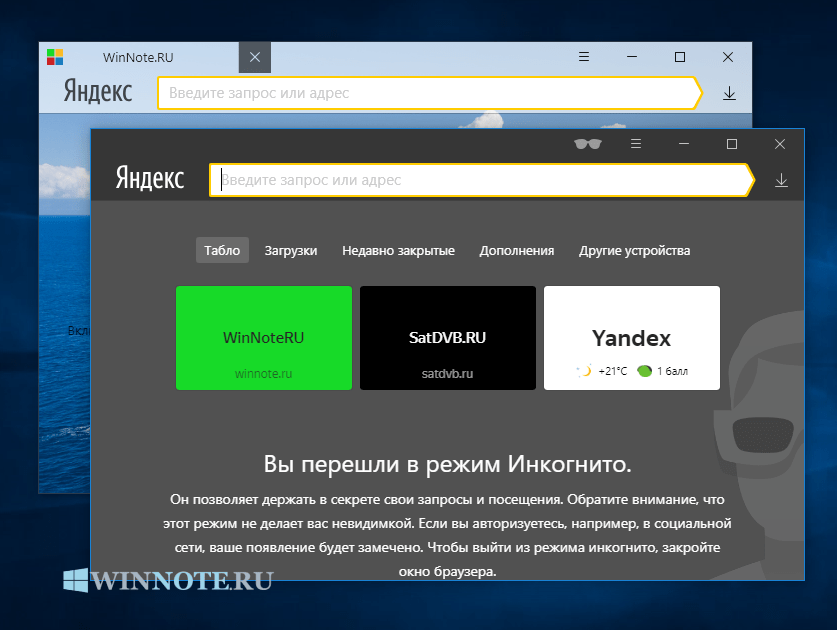Open the Недавно закрытые tab

coord(398,250)
